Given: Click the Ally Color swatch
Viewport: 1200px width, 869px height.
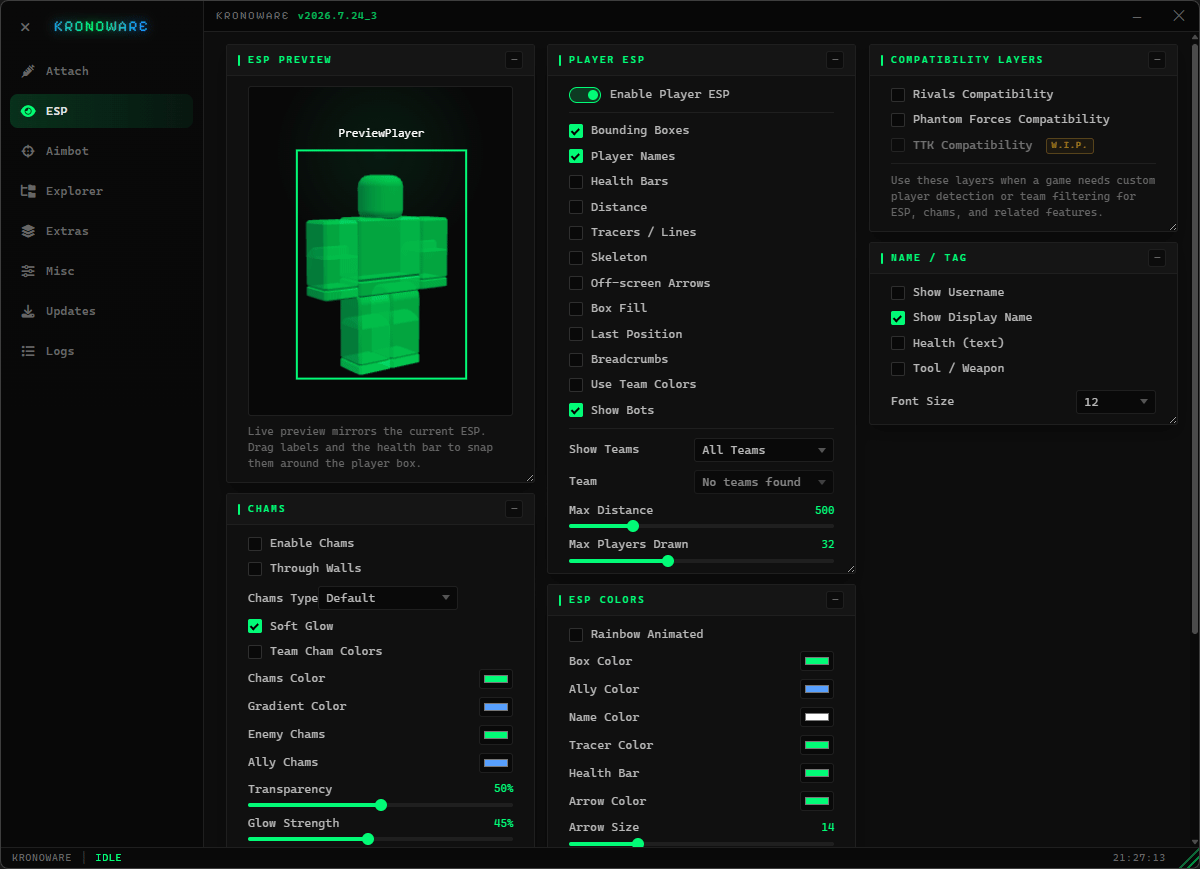Looking at the screenshot, I should [817, 689].
